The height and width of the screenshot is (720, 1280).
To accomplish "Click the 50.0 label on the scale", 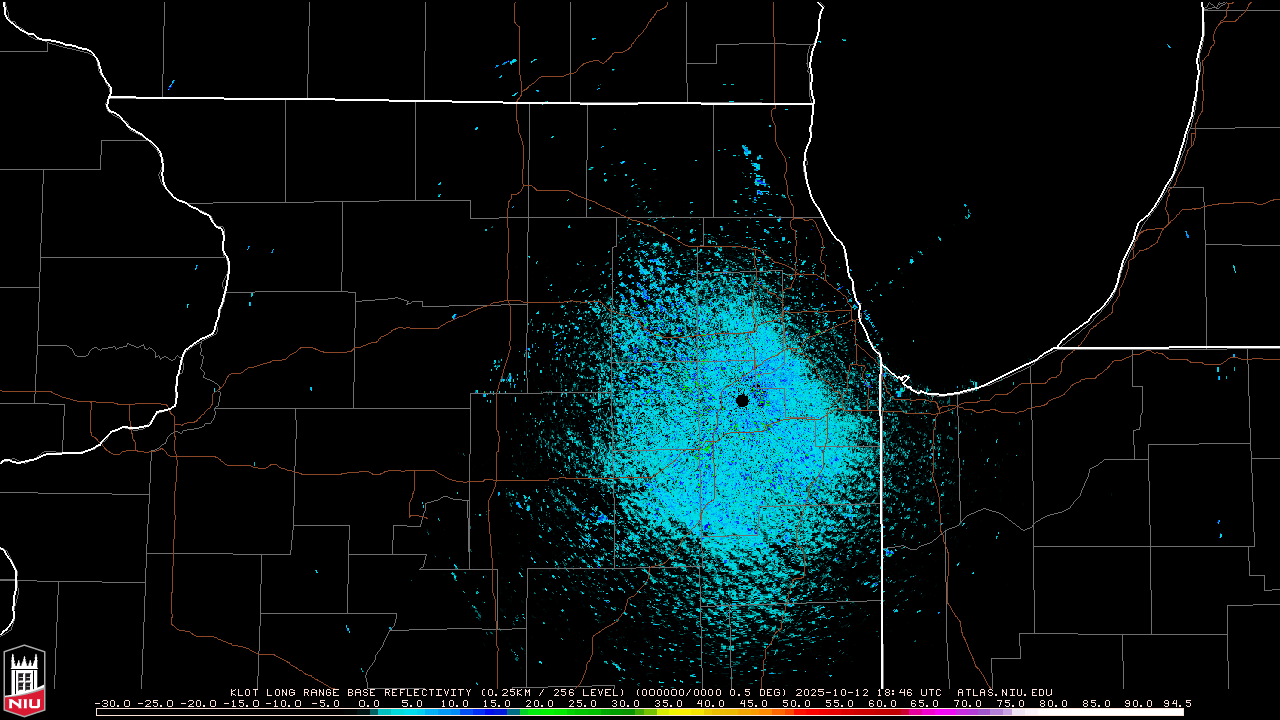I will (796, 703).
